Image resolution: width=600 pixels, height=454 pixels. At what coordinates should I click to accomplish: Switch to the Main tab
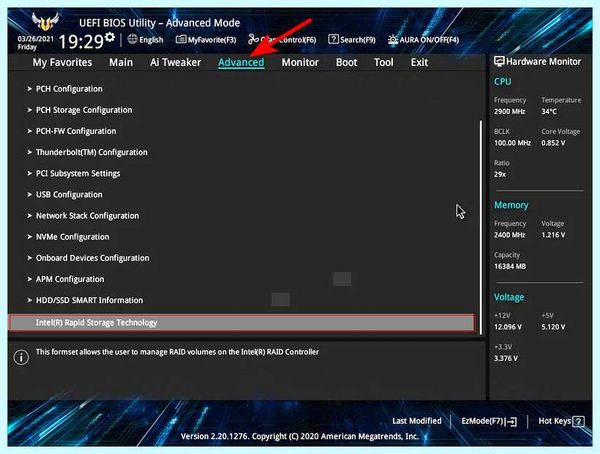pos(121,62)
